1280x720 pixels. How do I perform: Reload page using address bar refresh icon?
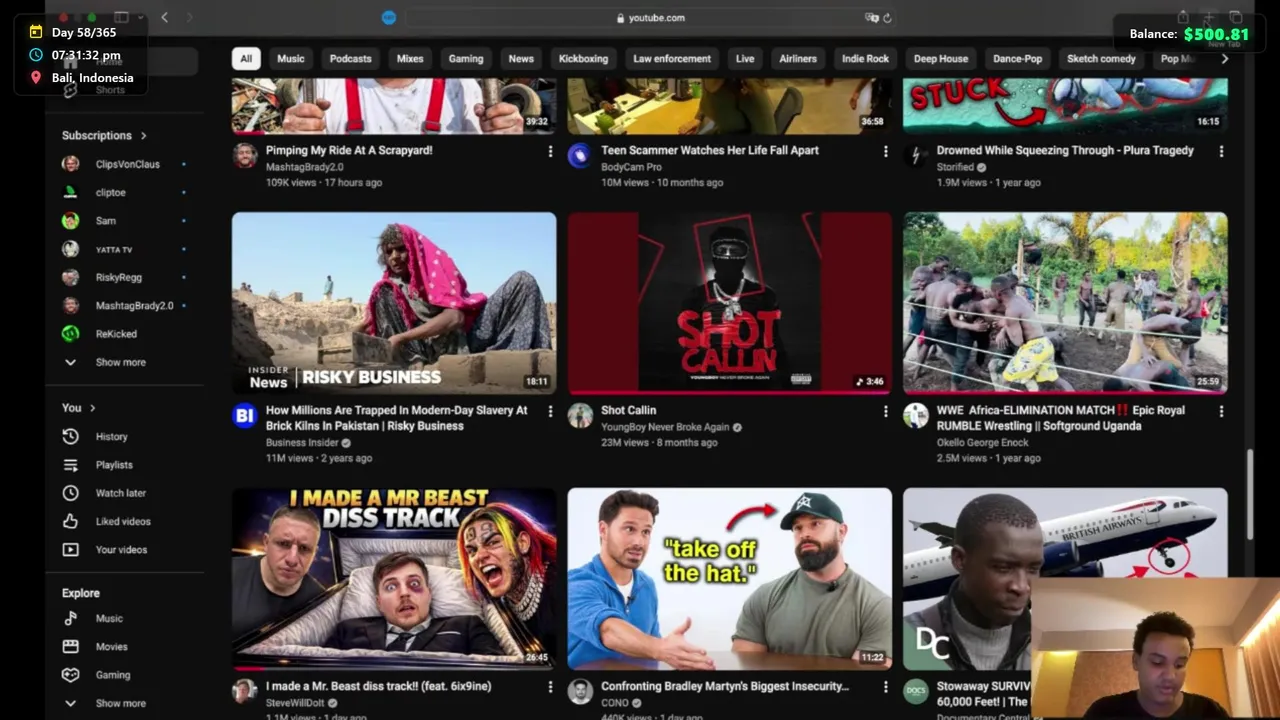click(887, 18)
